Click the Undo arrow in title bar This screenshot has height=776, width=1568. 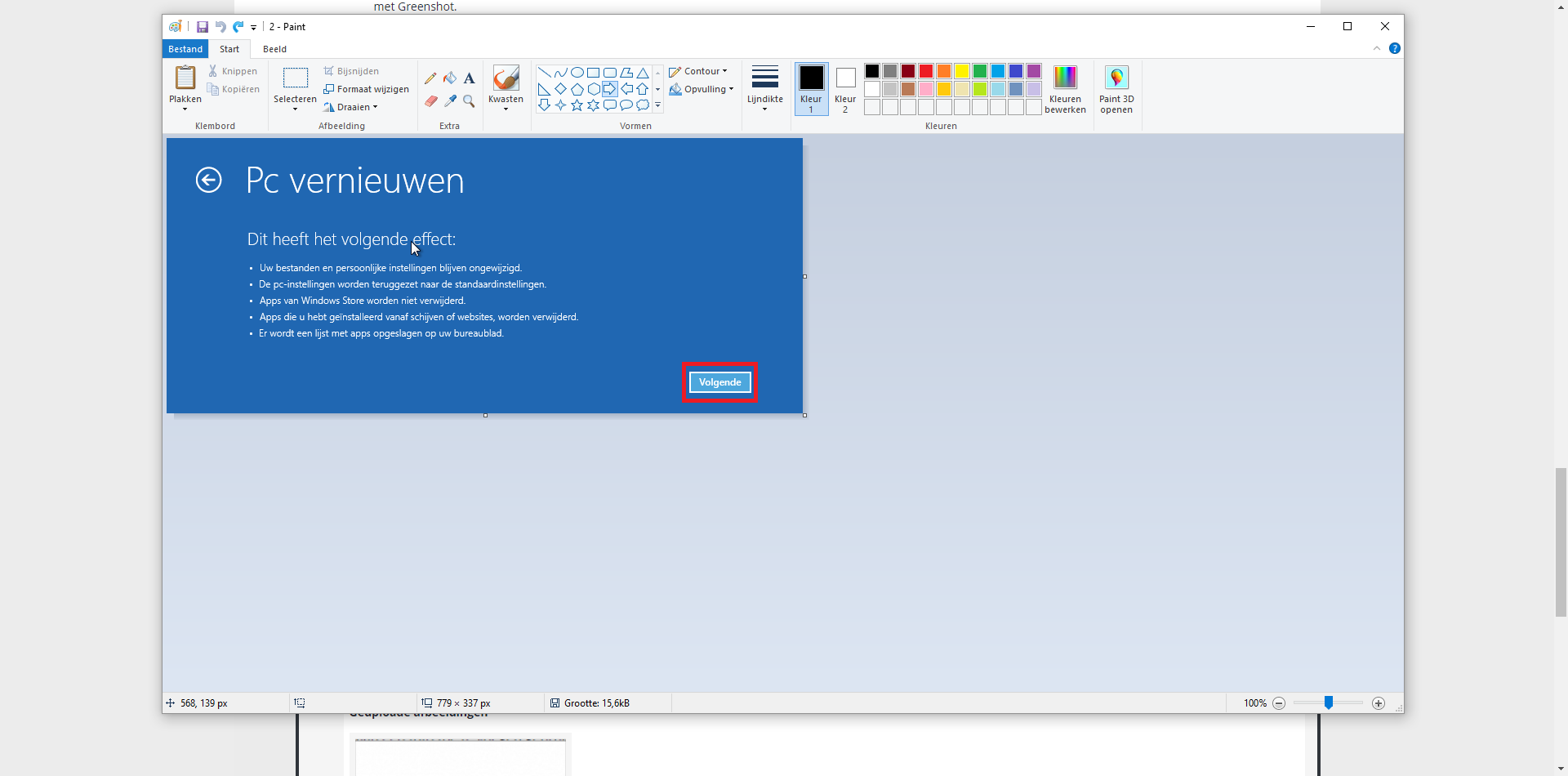pyautogui.click(x=220, y=27)
